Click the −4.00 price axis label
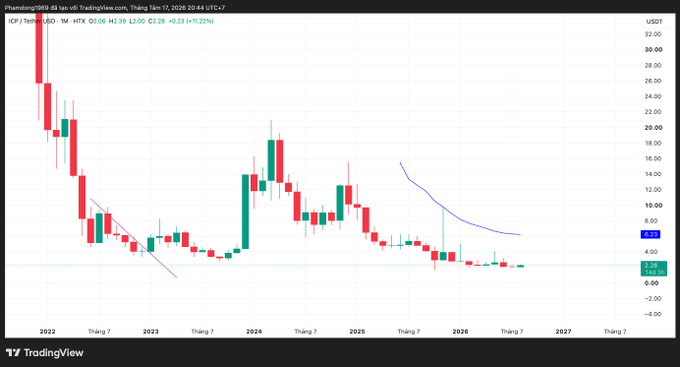The height and width of the screenshot is (367, 680). point(653,314)
